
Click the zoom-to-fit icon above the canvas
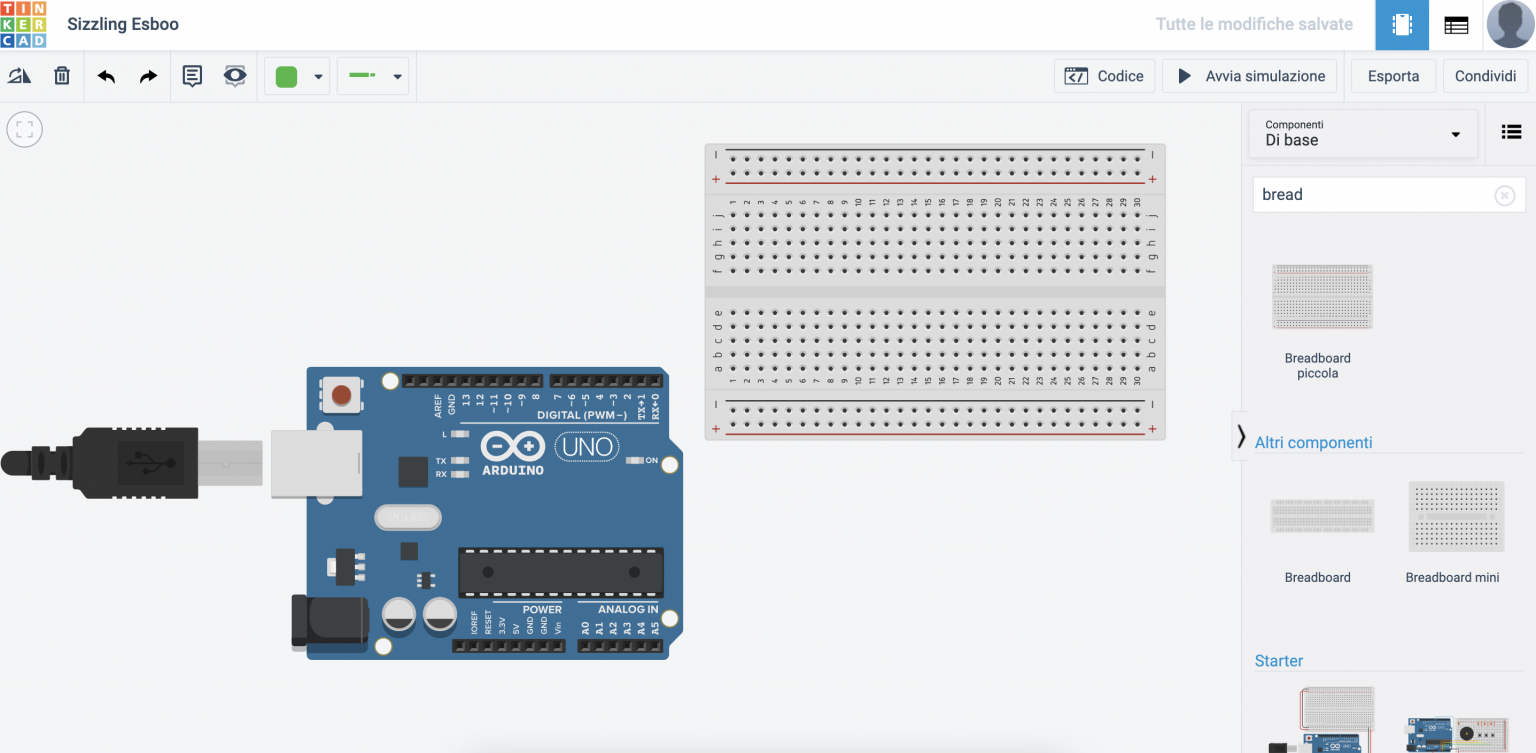pos(24,128)
